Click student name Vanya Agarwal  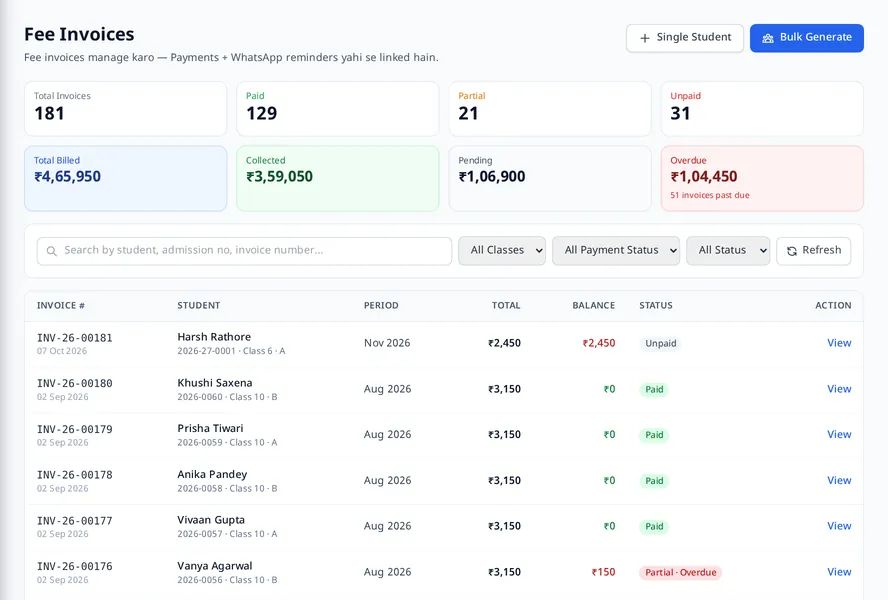pos(215,566)
